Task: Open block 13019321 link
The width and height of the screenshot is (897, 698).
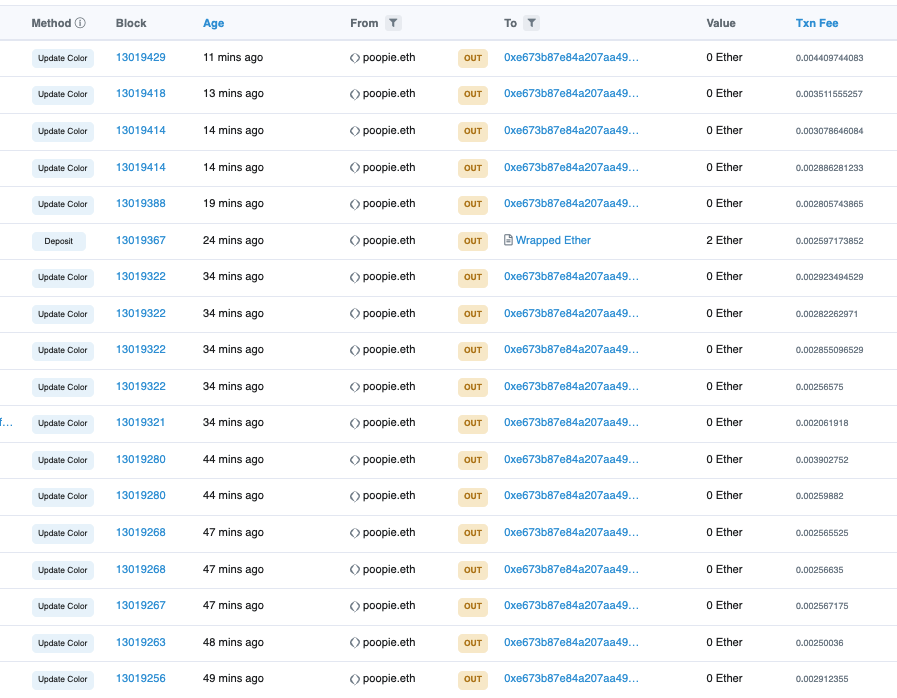Action: tap(141, 422)
